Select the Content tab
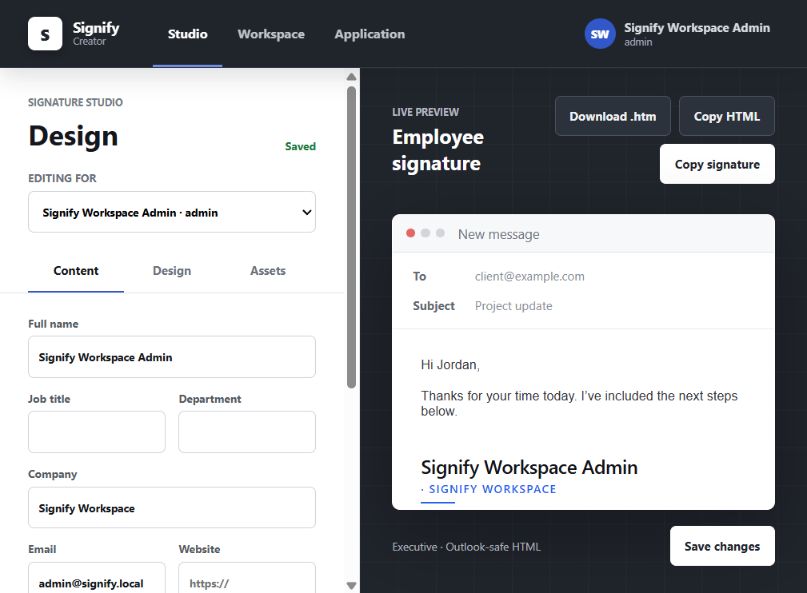The height and width of the screenshot is (593, 807). coord(76,271)
